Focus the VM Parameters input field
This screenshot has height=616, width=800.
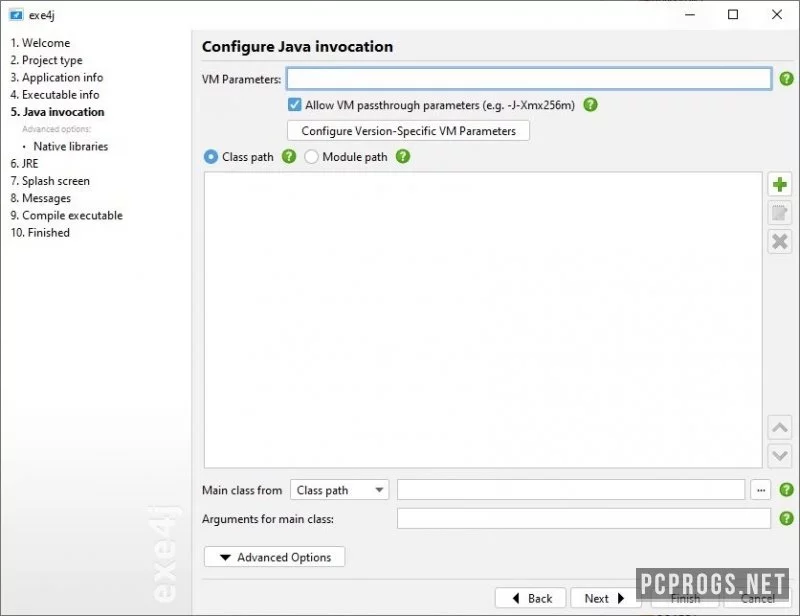(x=529, y=79)
